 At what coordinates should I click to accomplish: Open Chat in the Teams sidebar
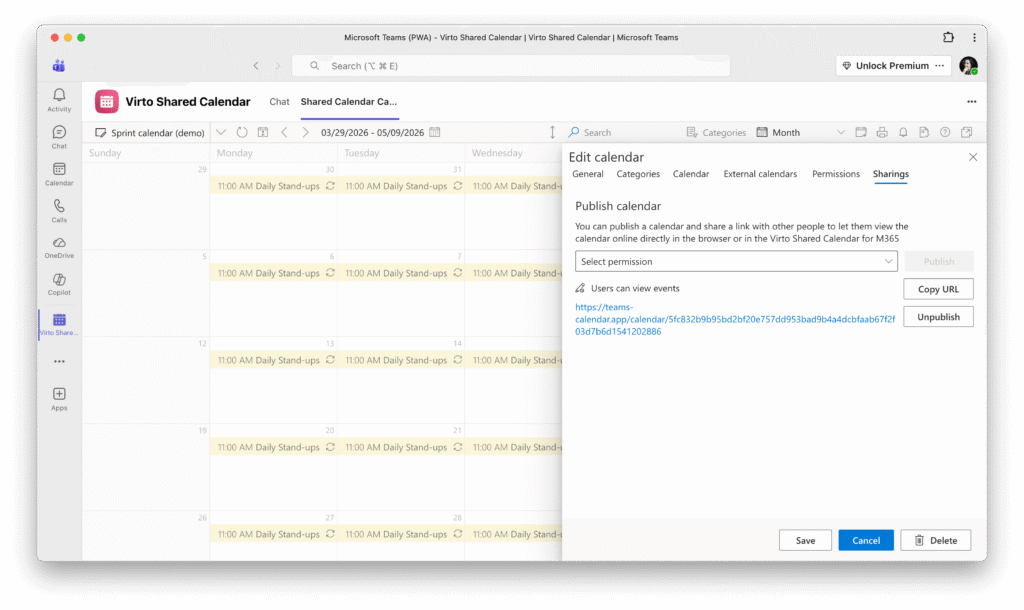(x=59, y=137)
